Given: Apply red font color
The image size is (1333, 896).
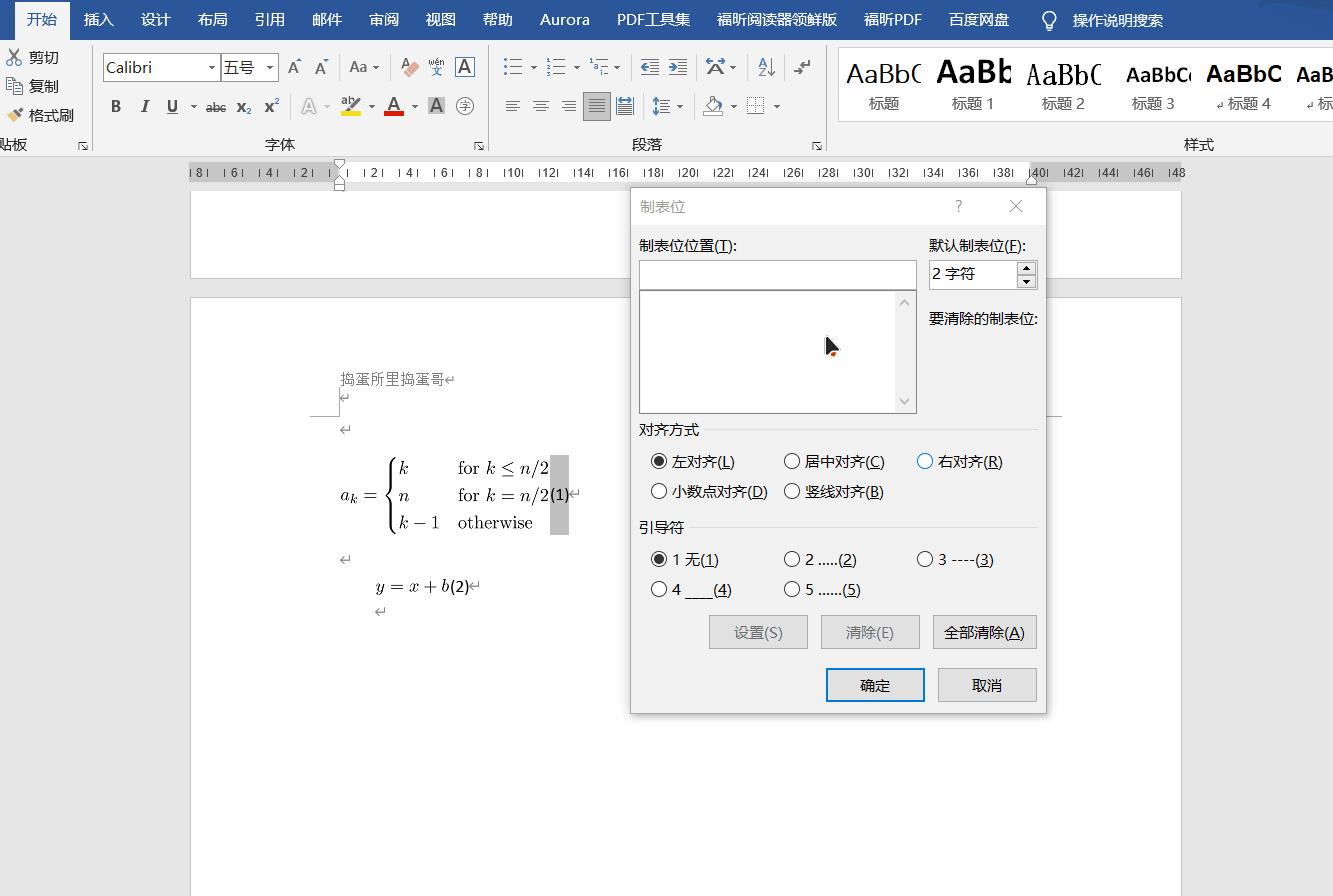Looking at the screenshot, I should click(x=394, y=106).
